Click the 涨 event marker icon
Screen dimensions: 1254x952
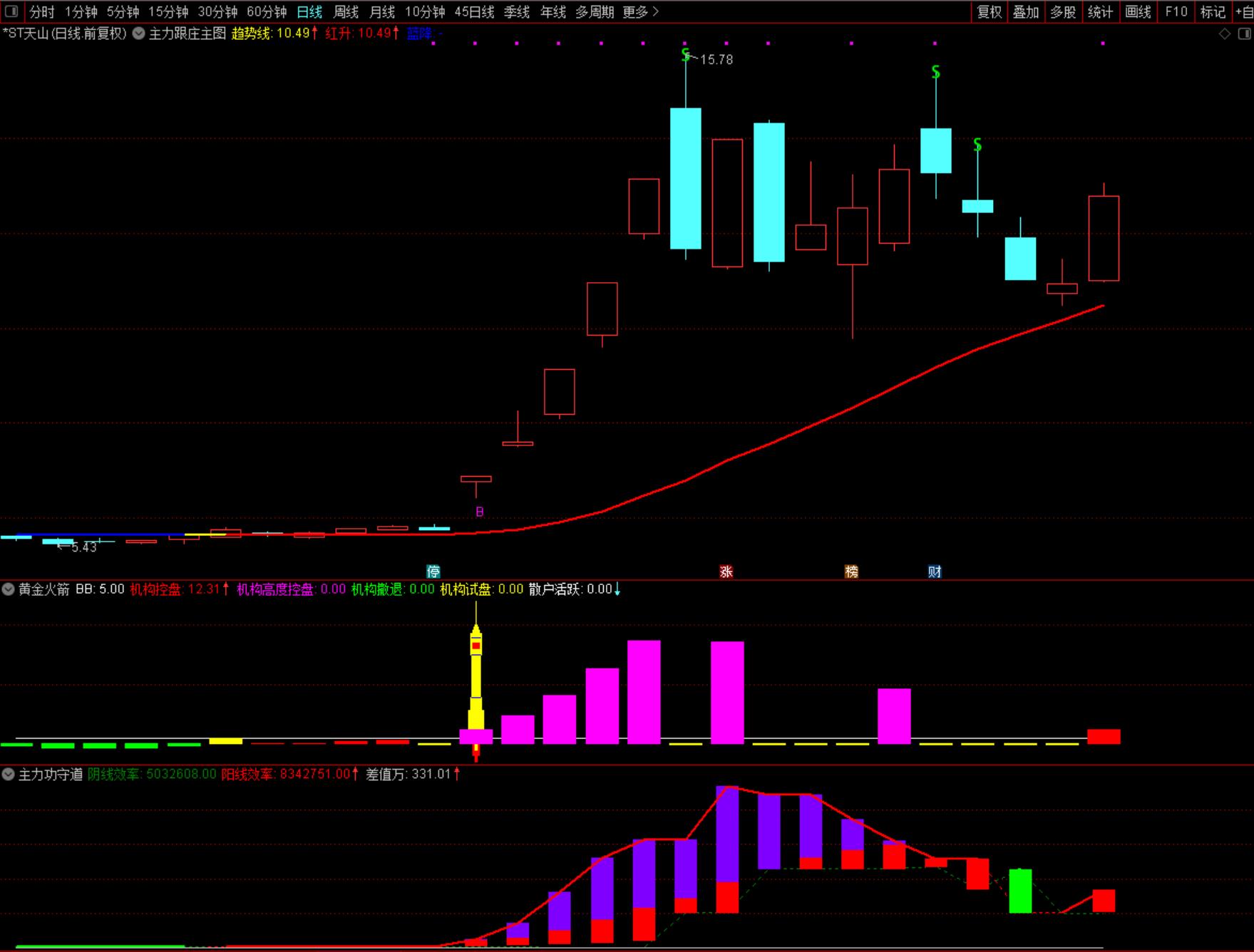[726, 571]
